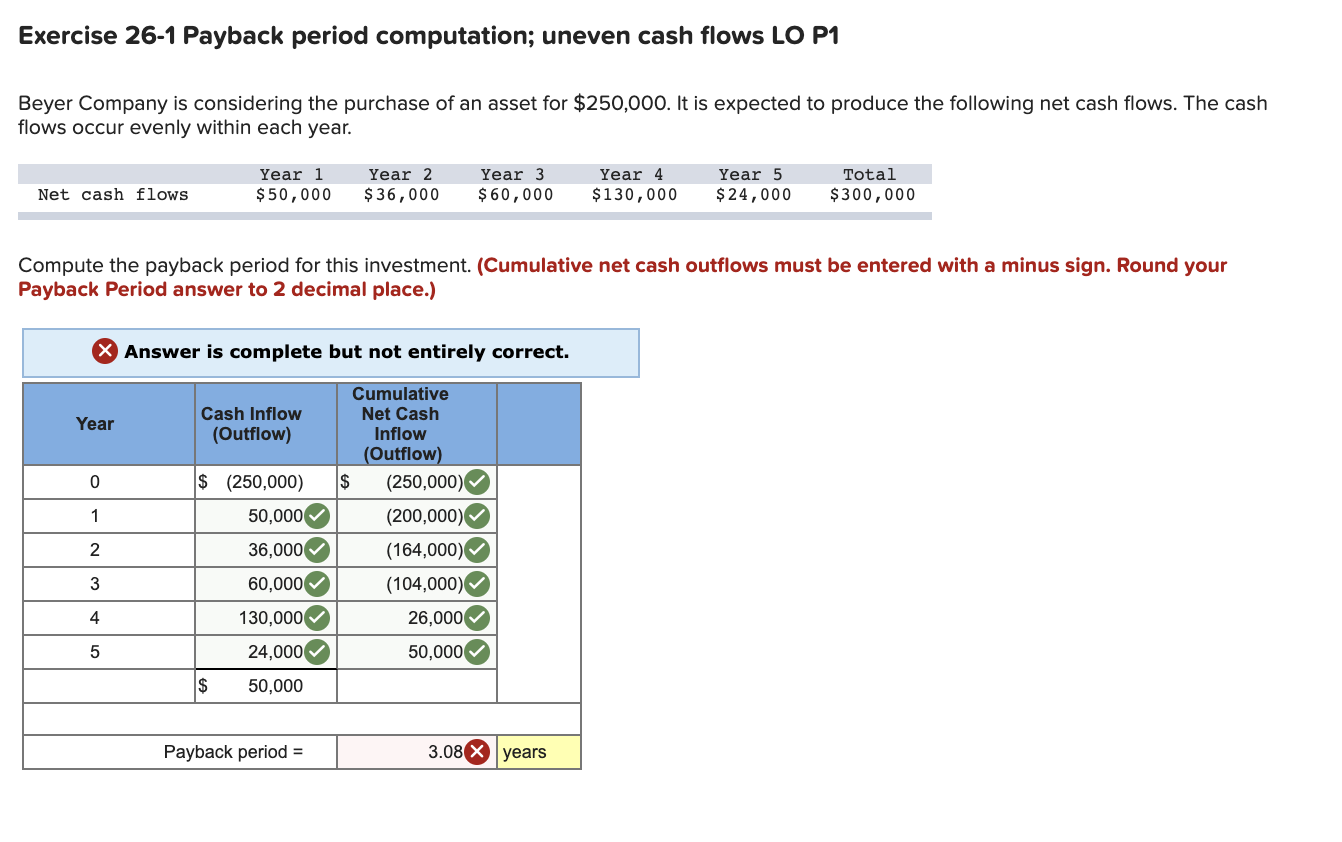Select the Year 5 cash inflow 24,000 cell
This screenshot has width=1342, height=842.
[265, 652]
